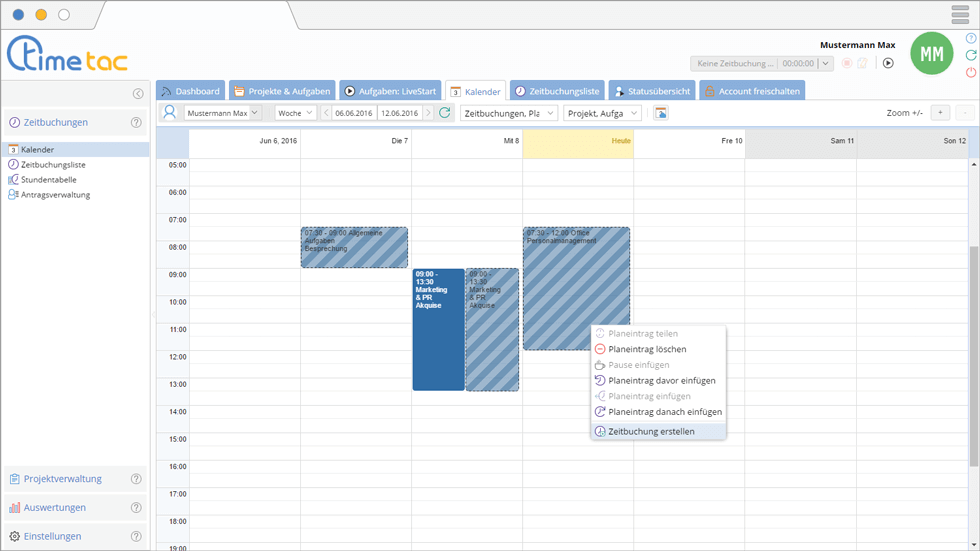
Task: Click the green reload icon under help
Action: 970,55
